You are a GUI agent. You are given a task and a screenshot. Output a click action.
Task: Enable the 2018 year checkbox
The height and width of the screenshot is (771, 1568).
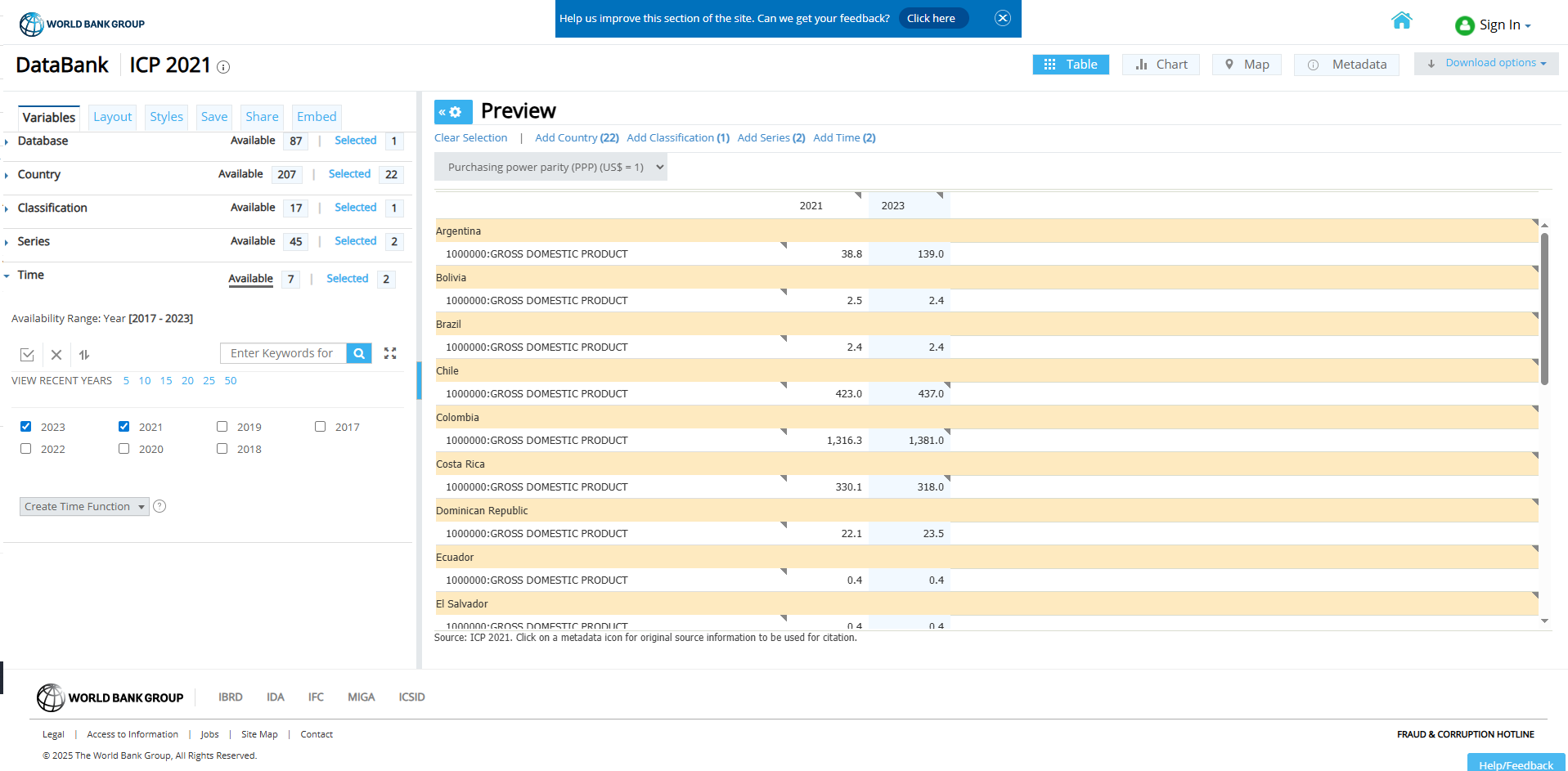click(x=222, y=448)
